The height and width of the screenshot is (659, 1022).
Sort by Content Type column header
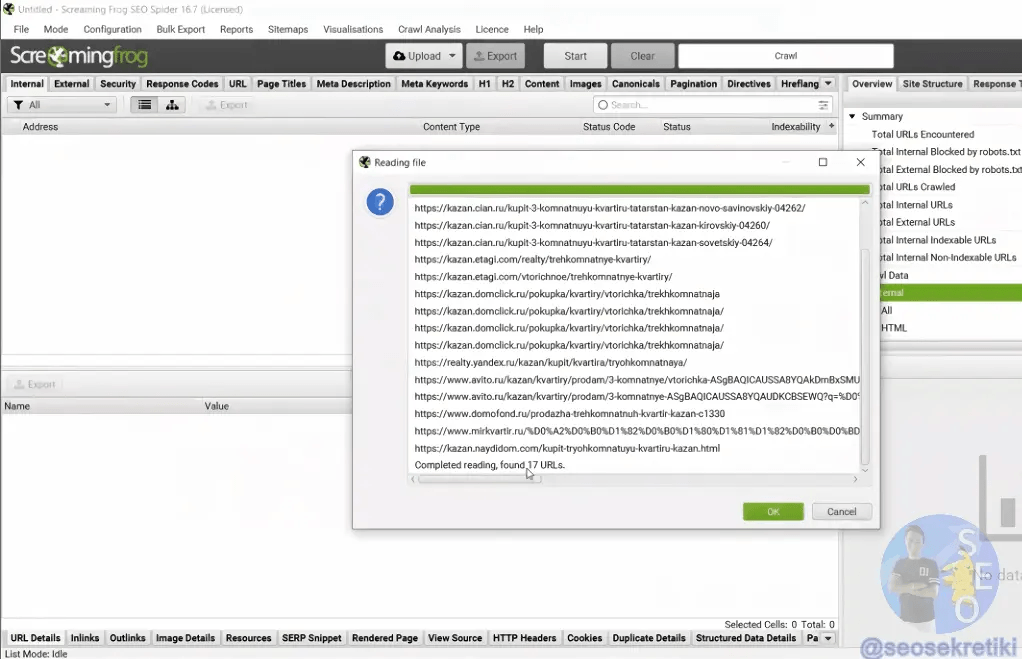(x=451, y=126)
